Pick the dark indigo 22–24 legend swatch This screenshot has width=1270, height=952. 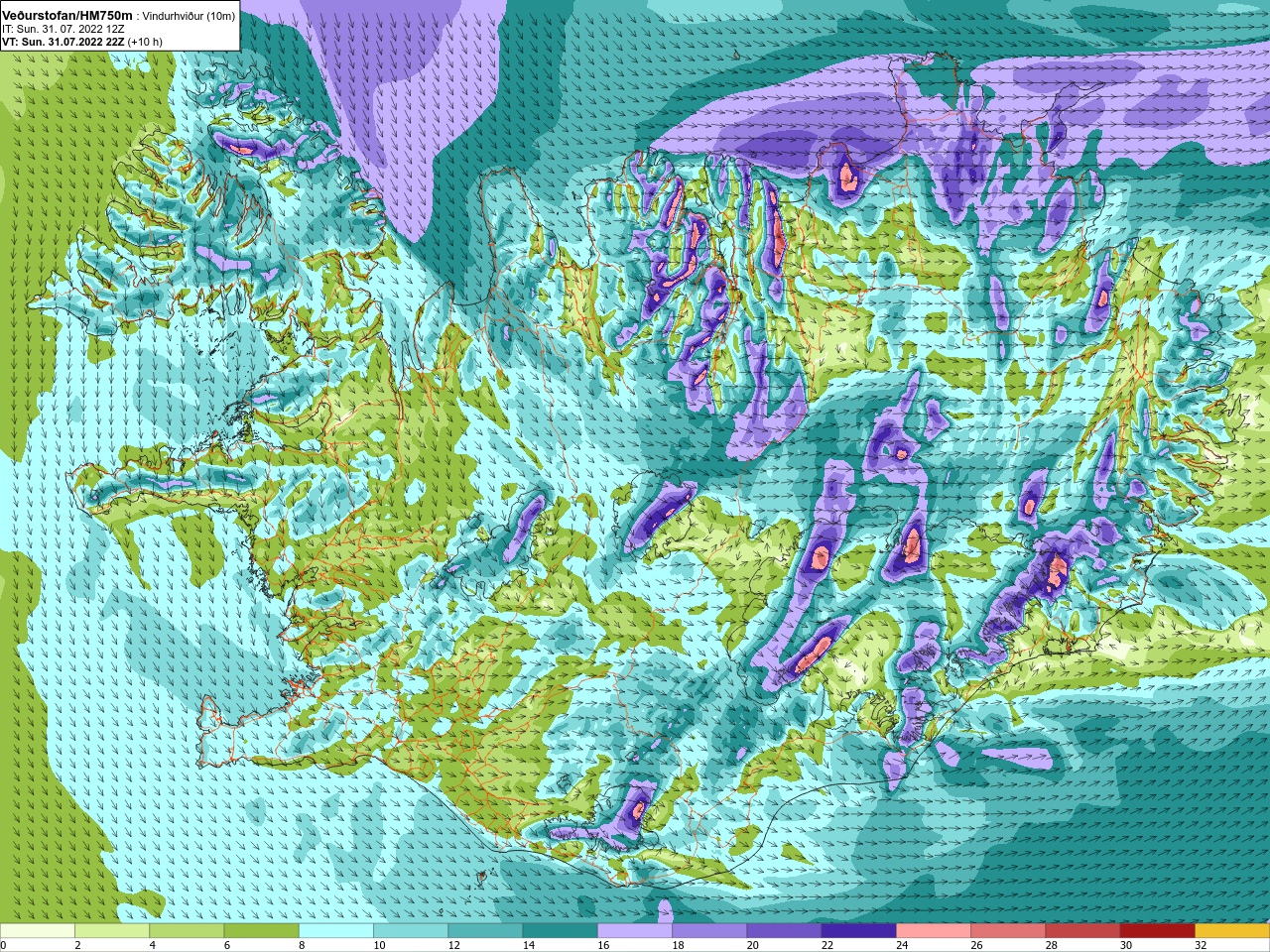859,930
